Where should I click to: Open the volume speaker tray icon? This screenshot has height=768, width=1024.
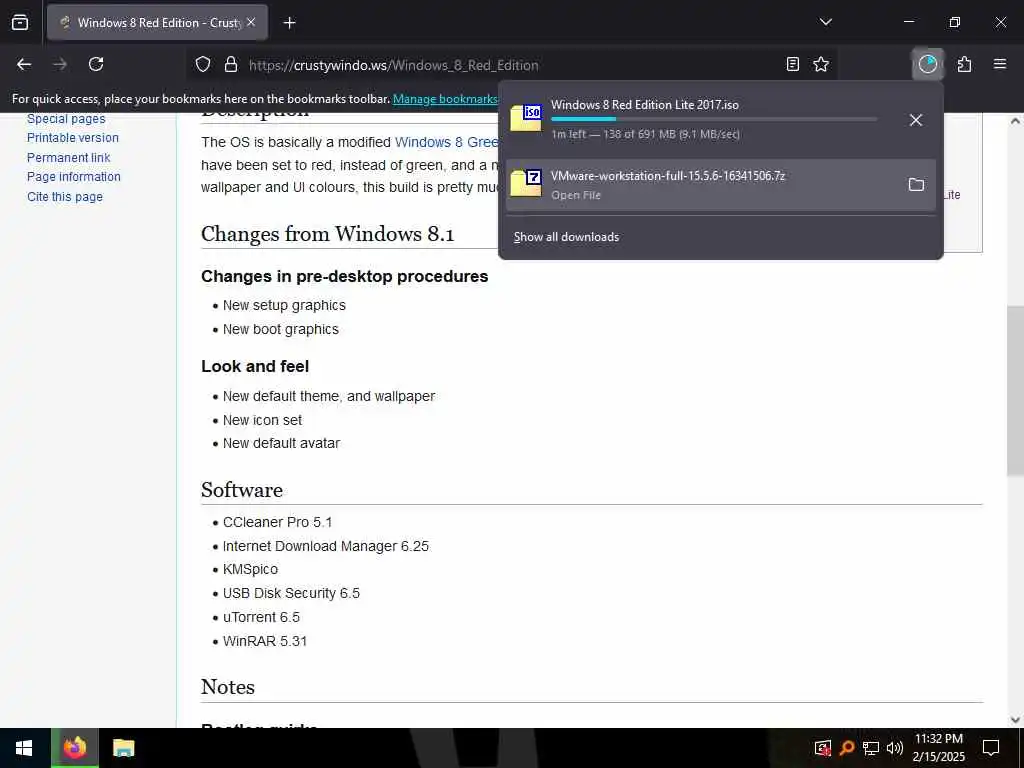point(895,748)
